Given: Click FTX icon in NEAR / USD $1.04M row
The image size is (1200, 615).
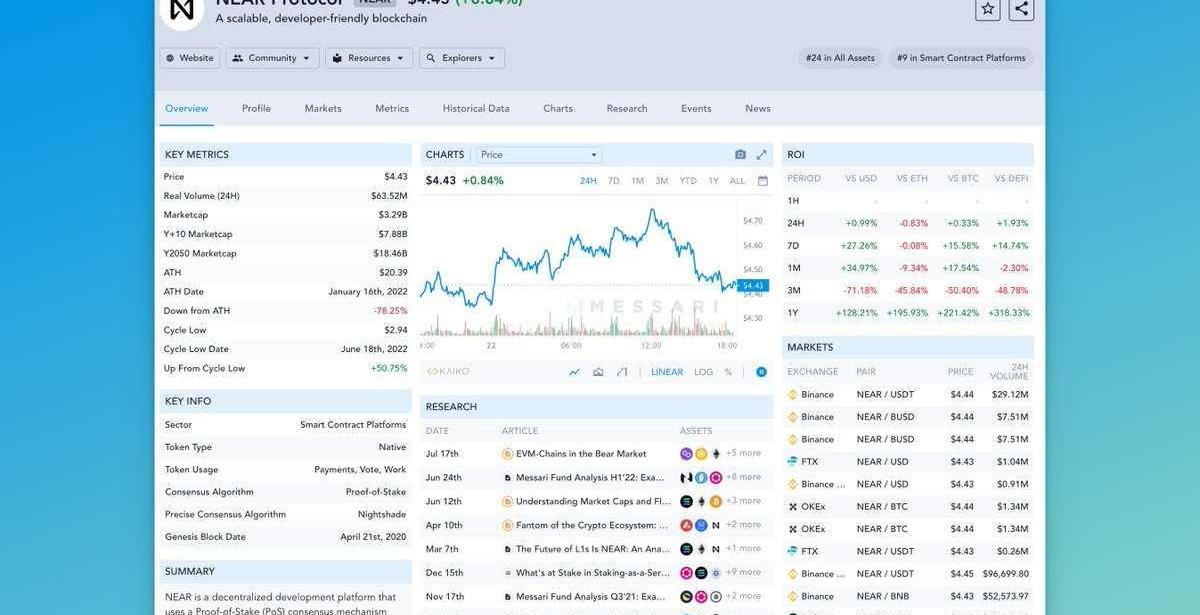Looking at the screenshot, I should pos(793,462).
